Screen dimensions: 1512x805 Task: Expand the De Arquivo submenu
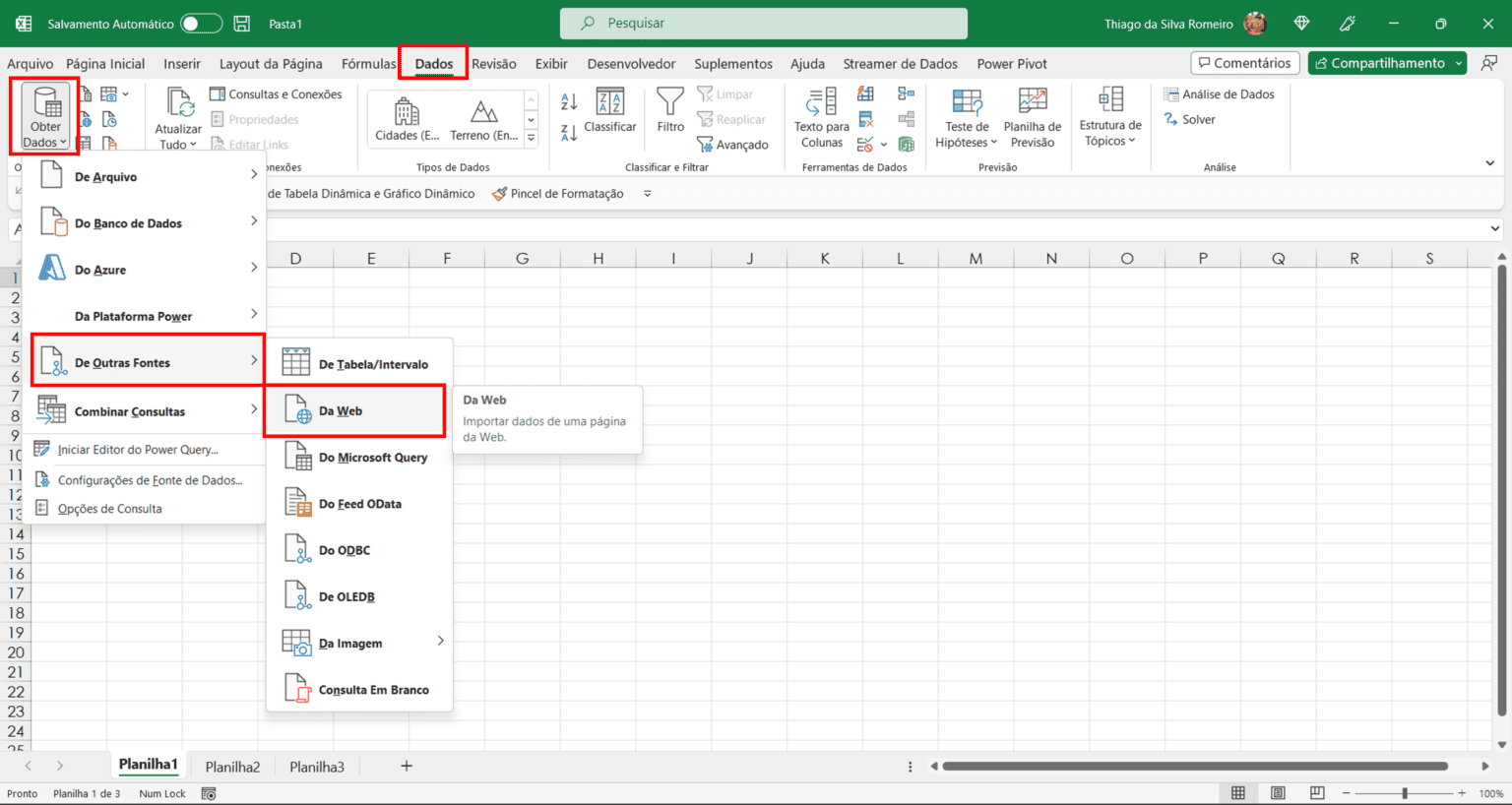point(108,177)
